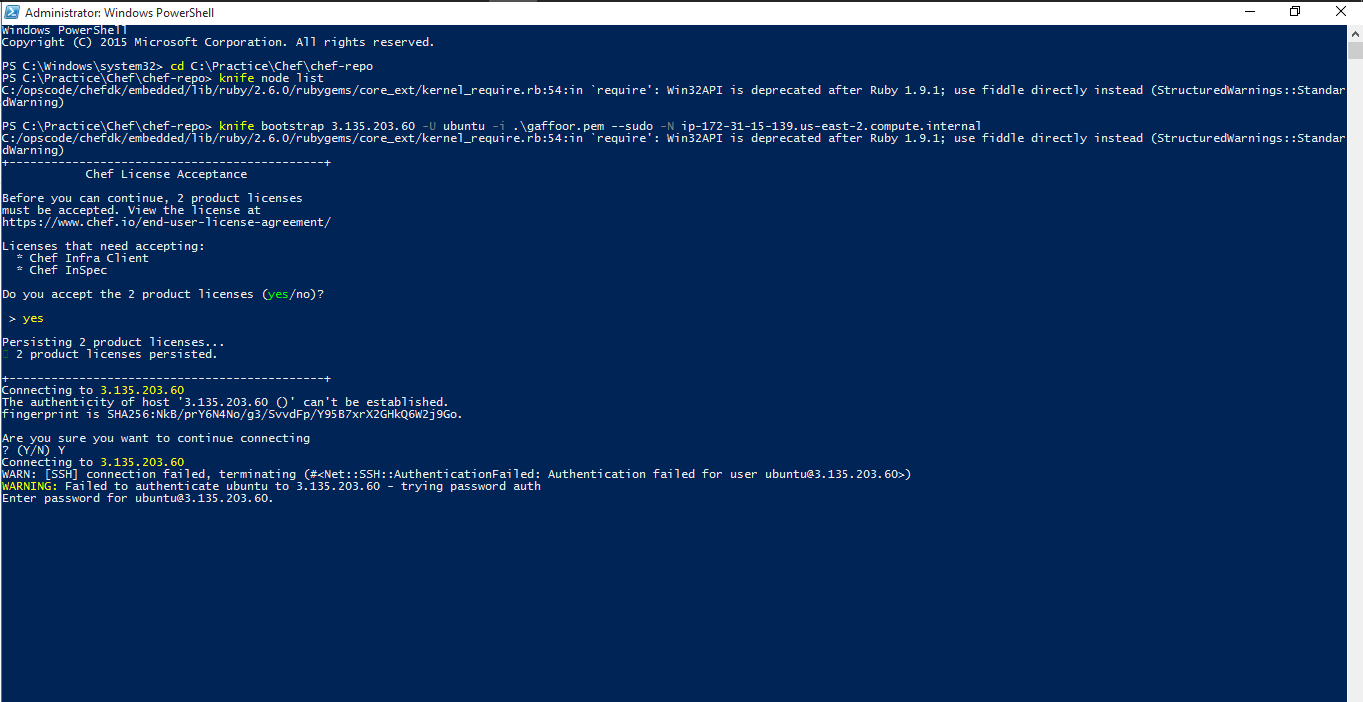Maximize the PowerShell window
This screenshot has width=1363, height=702.
click(x=1295, y=11)
